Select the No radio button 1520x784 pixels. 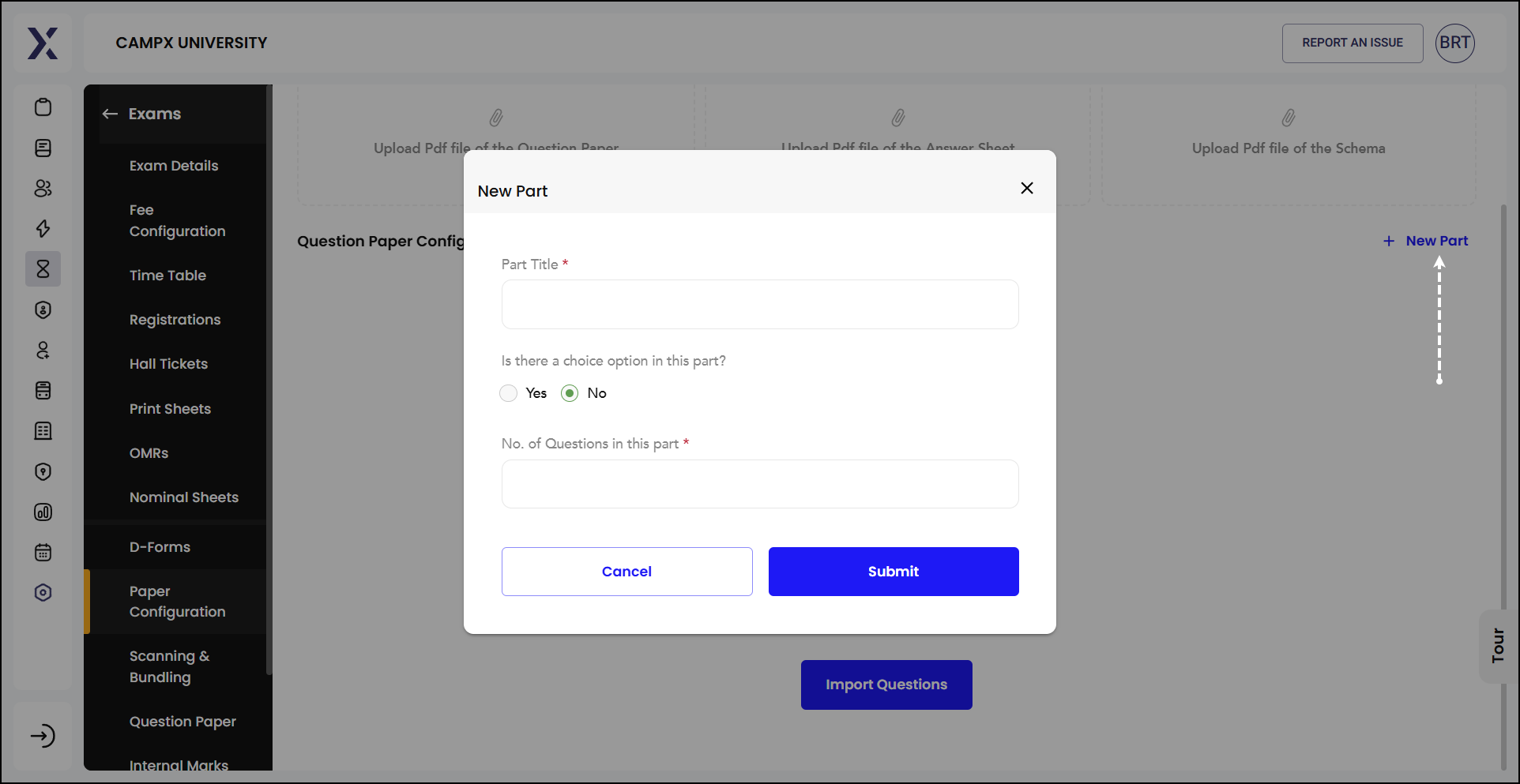click(x=570, y=393)
